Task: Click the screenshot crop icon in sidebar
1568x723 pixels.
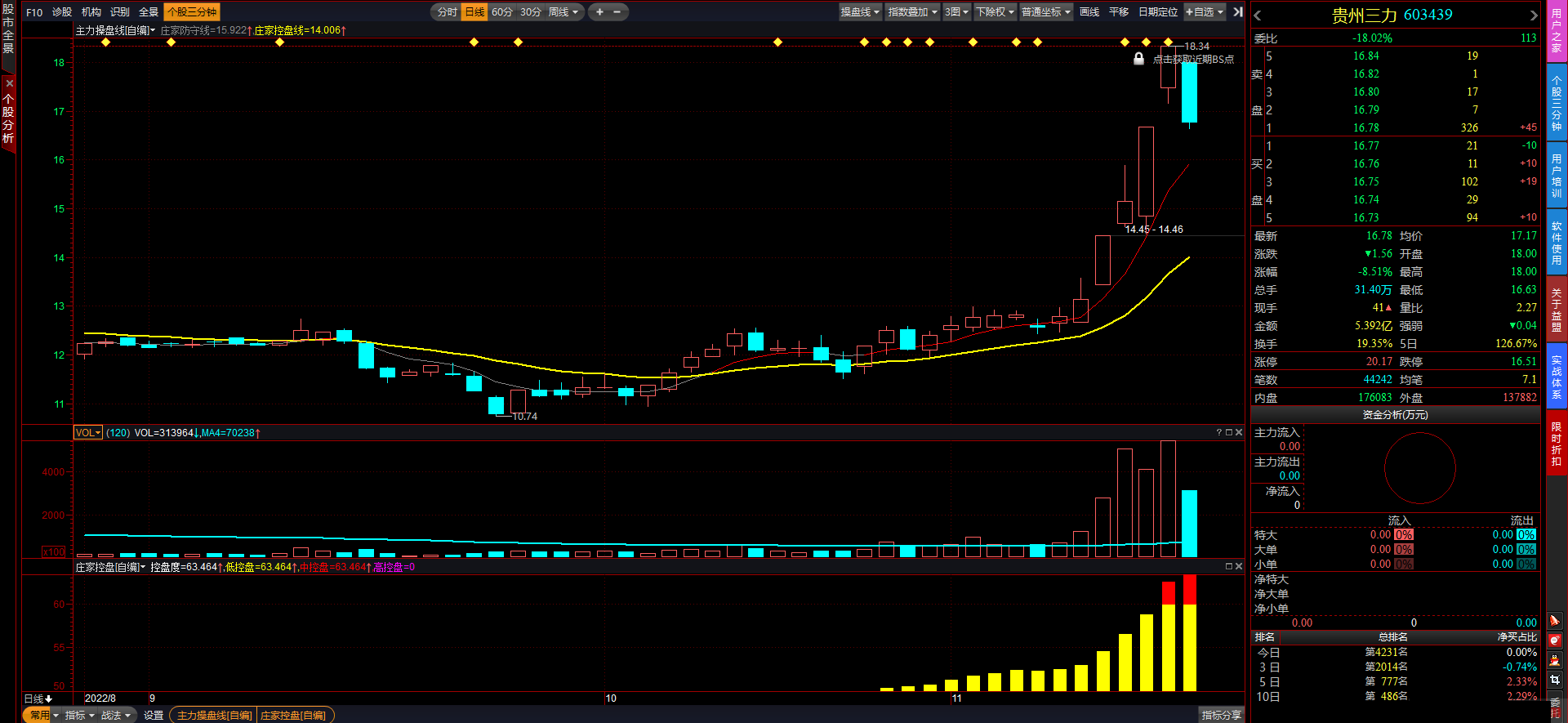Action: coord(1555,680)
